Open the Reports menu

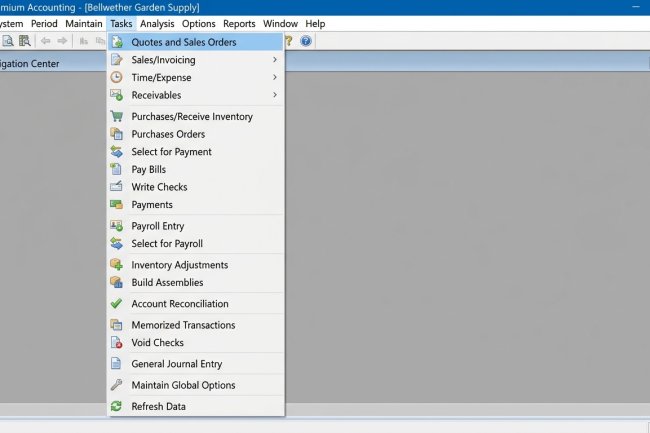tap(239, 24)
